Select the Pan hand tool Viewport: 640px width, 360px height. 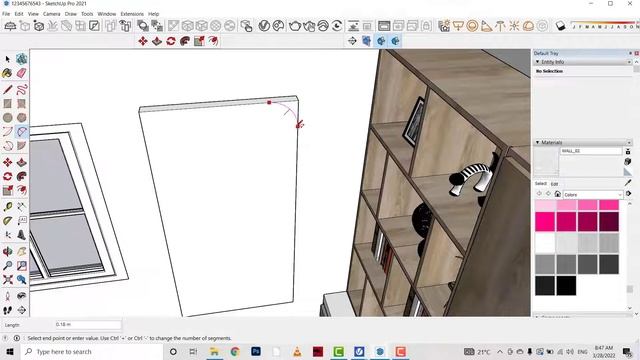click(22, 251)
